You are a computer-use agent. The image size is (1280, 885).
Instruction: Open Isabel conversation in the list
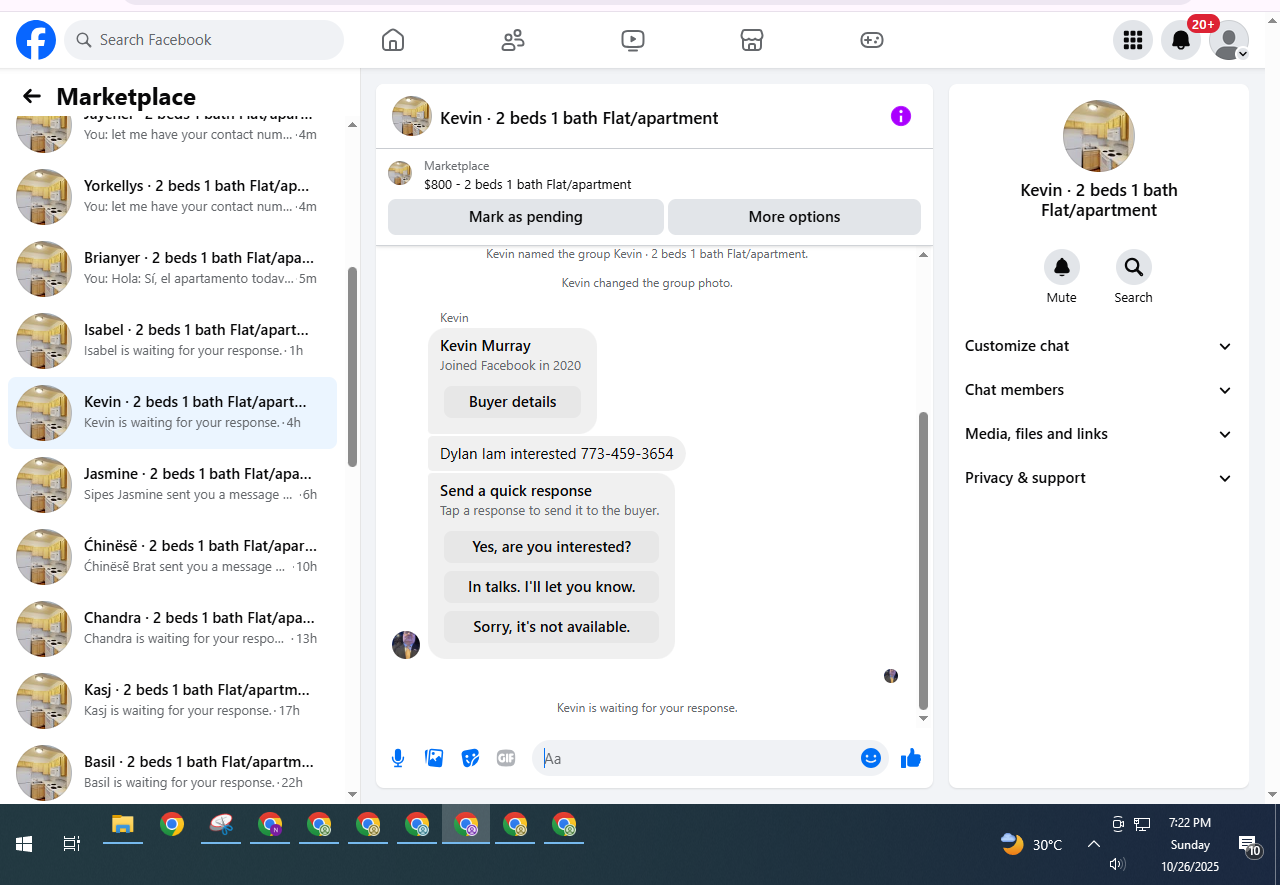pos(172,341)
